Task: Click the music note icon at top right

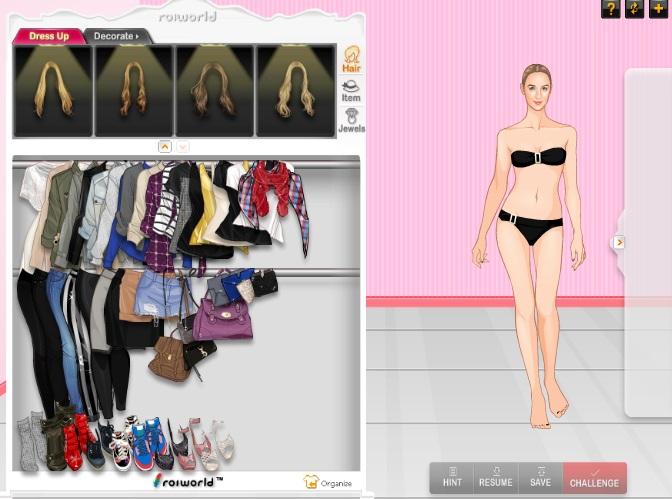Action: click(x=634, y=9)
